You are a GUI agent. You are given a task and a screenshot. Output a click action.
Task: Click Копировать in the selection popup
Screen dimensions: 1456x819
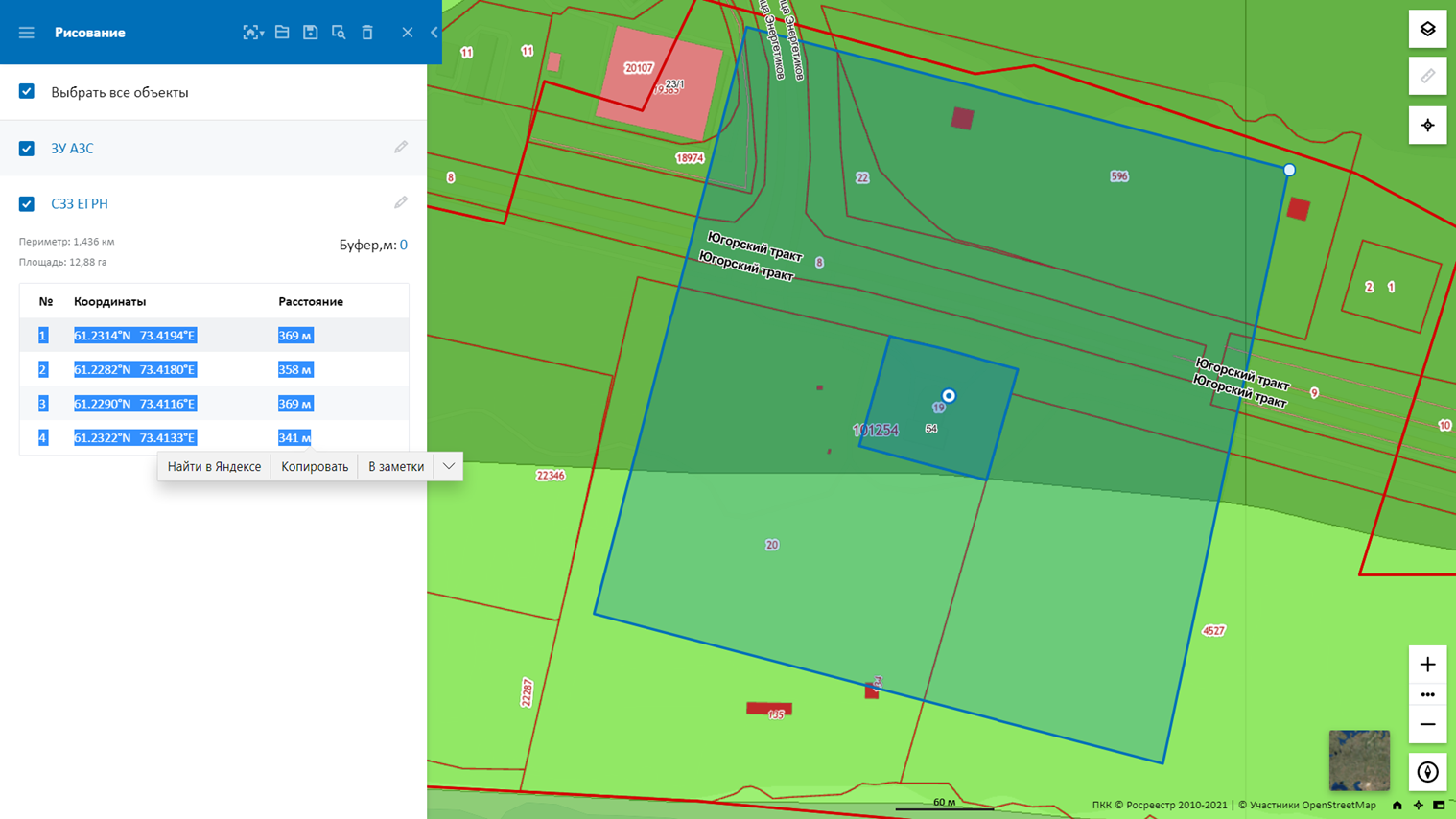314,467
